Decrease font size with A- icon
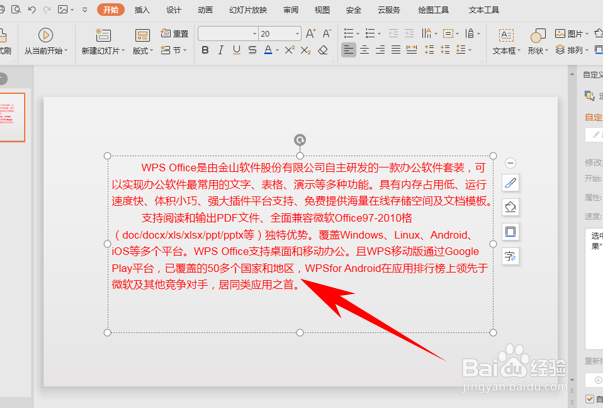Image resolution: width=603 pixels, height=408 pixels. click(x=326, y=34)
